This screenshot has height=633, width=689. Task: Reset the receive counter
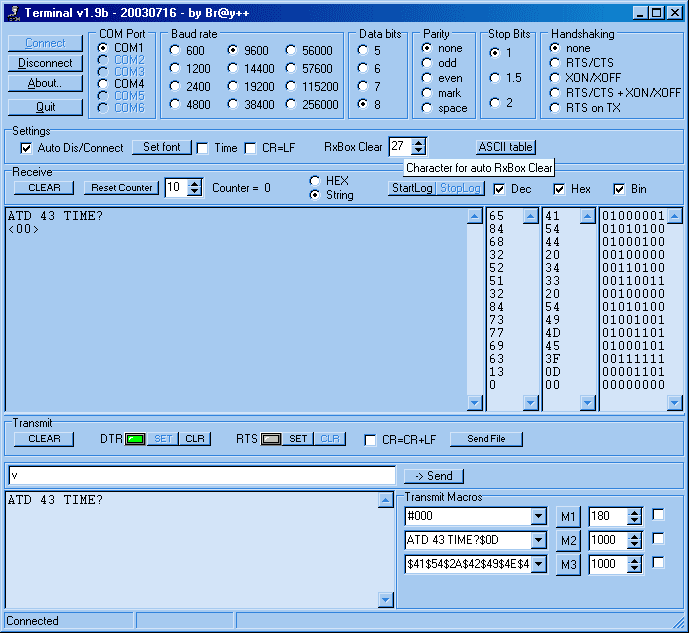click(121, 188)
